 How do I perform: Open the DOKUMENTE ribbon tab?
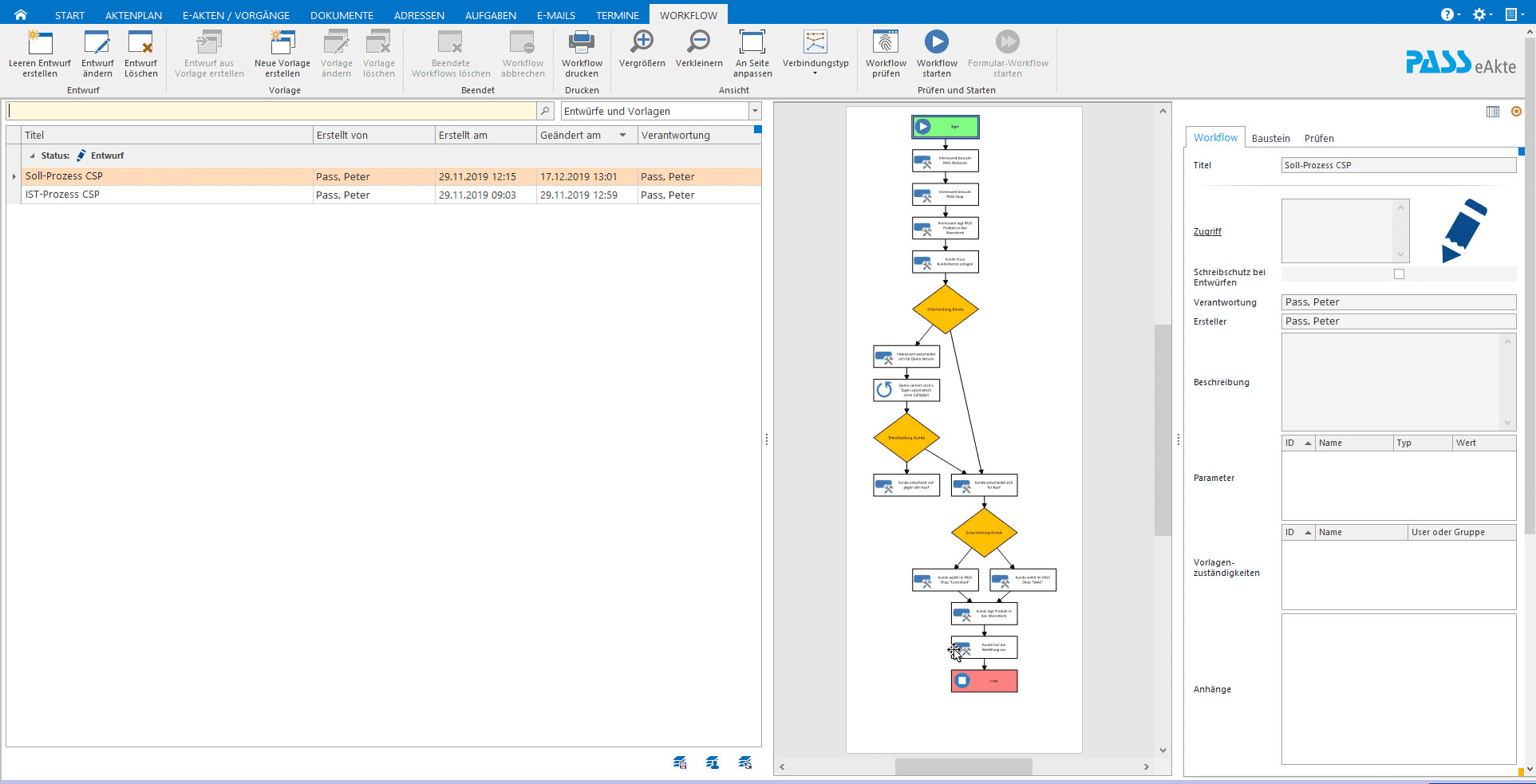pos(342,15)
